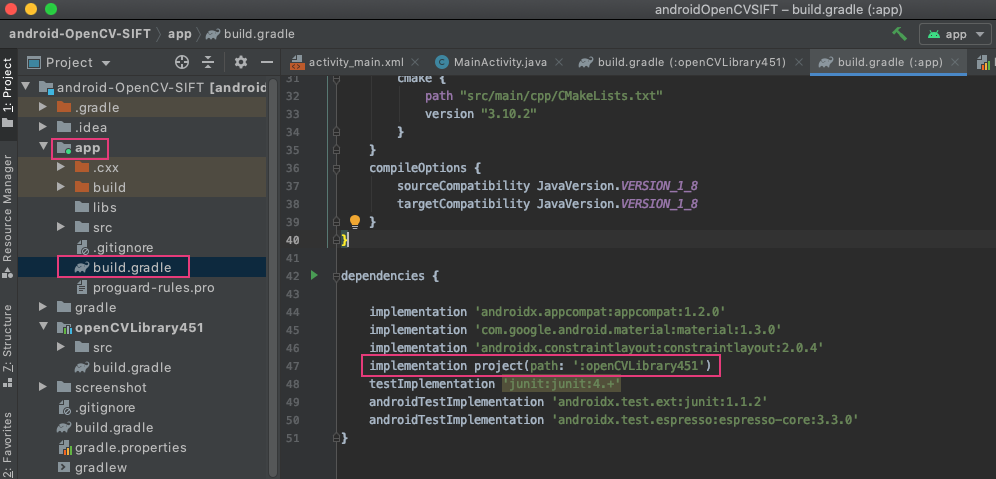The height and width of the screenshot is (479, 996).
Task: Select gradle.properties file
Action: click(121, 448)
